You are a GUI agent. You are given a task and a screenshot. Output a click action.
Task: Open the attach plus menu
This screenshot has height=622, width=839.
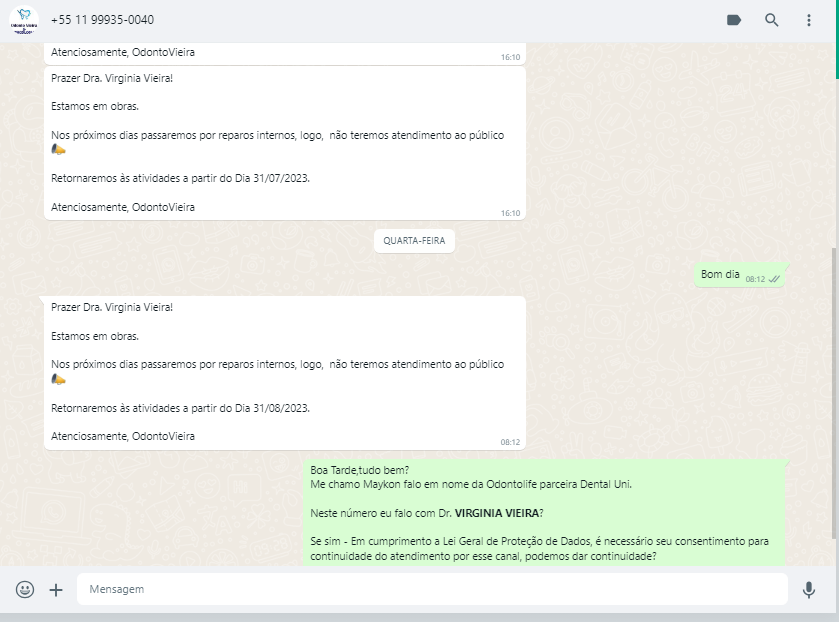(56, 590)
